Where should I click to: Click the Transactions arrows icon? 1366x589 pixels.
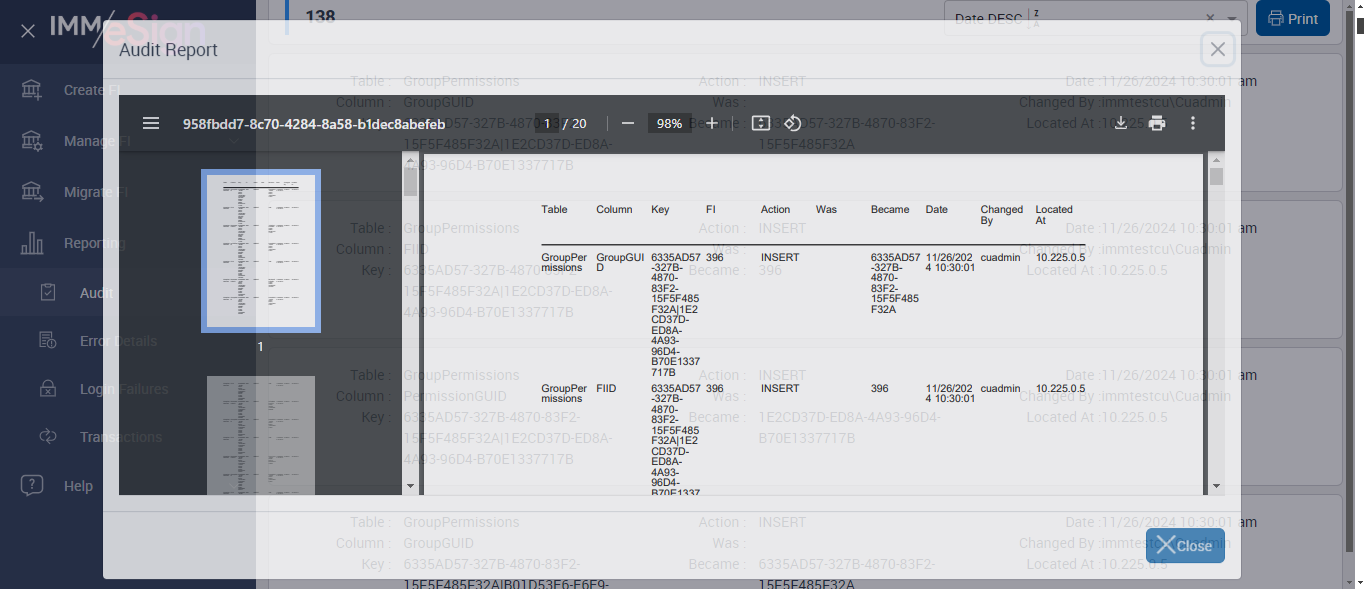(x=48, y=437)
